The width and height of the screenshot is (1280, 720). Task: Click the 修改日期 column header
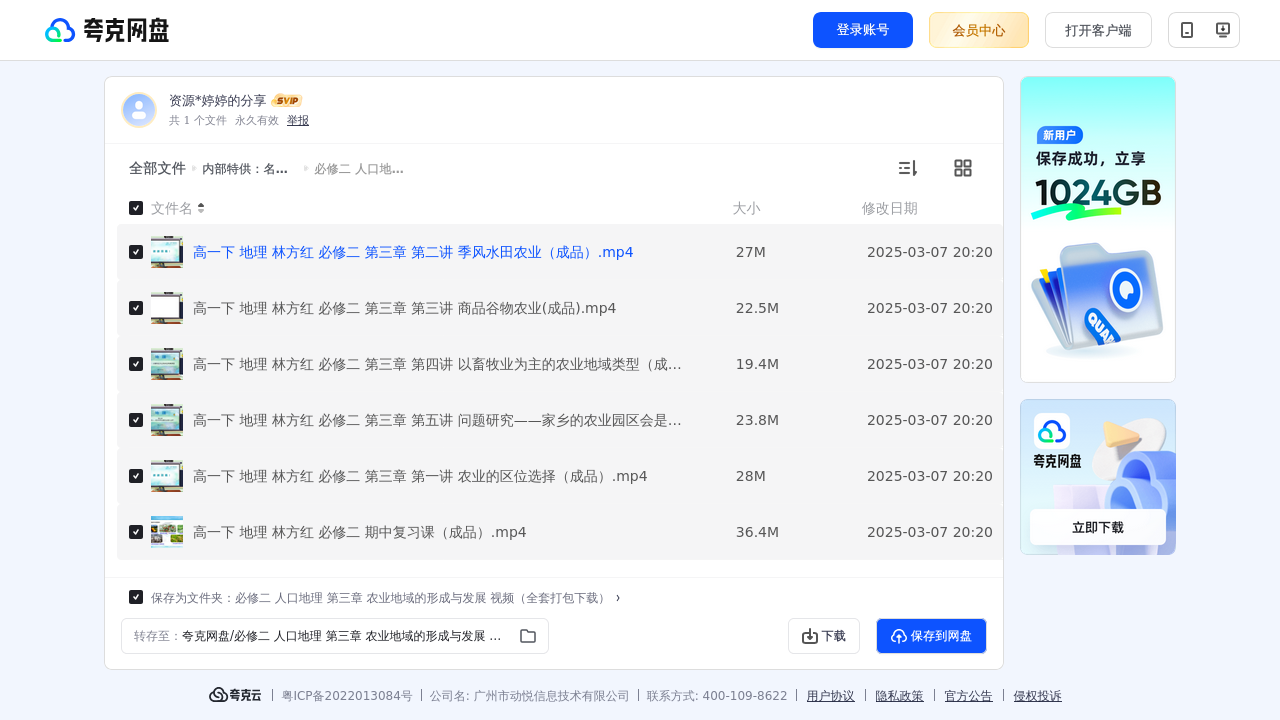[890, 208]
